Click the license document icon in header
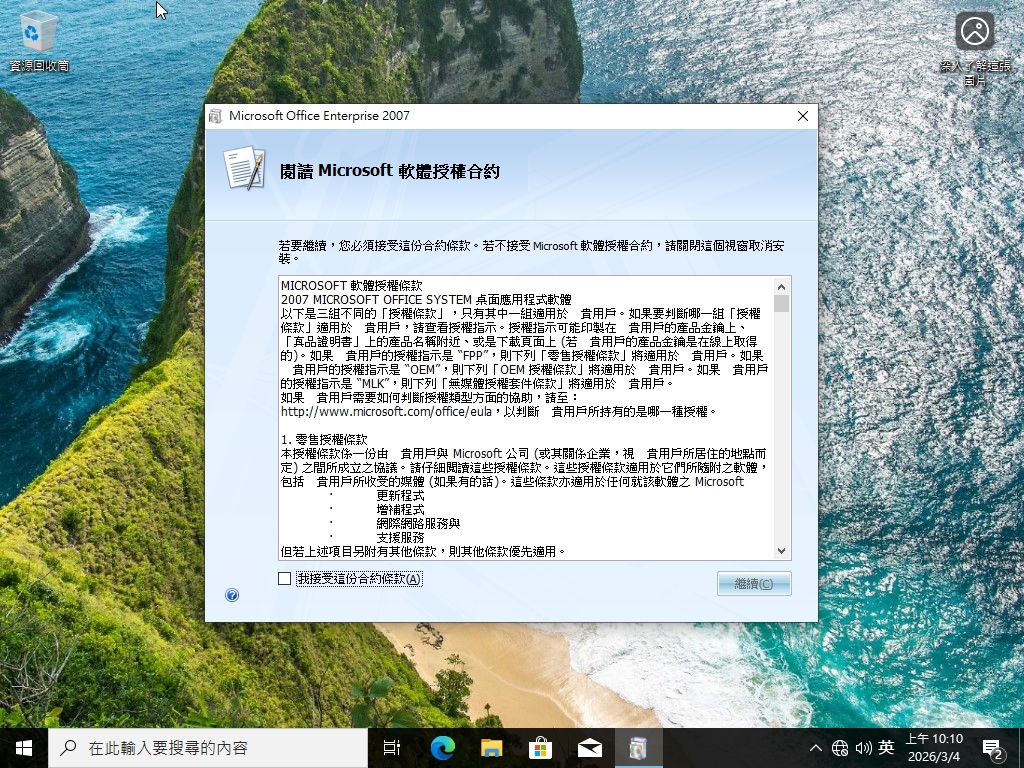 point(244,168)
